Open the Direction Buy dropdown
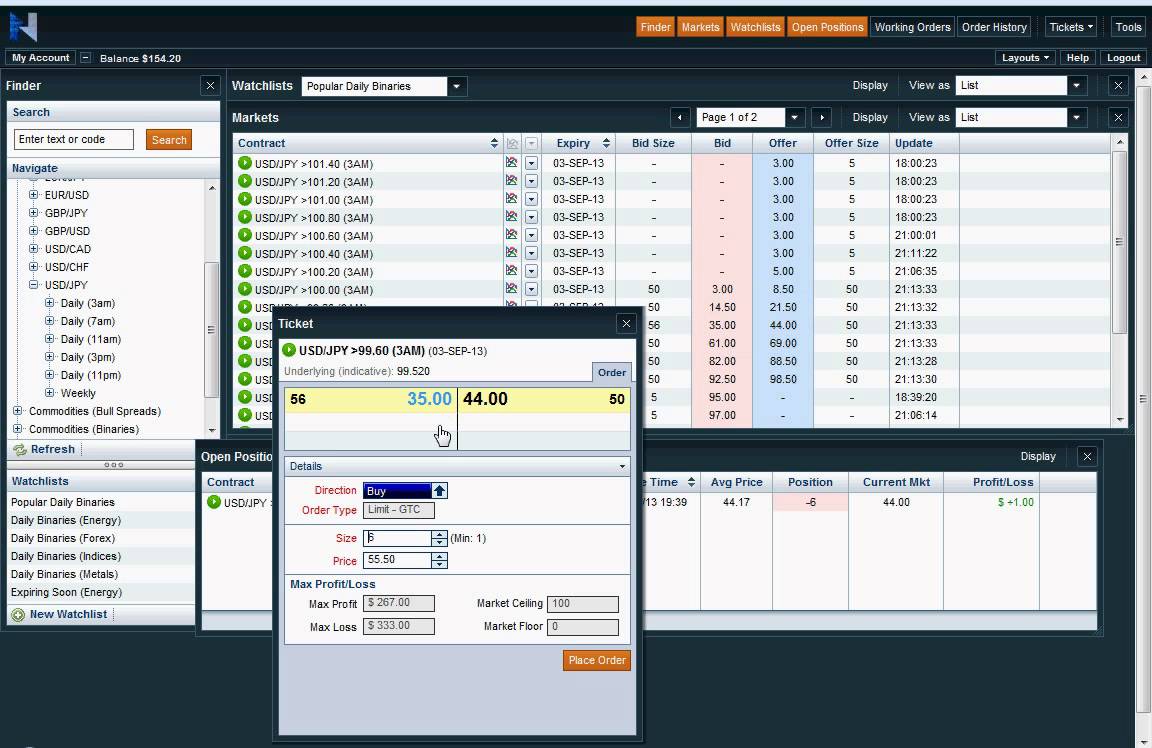This screenshot has width=1152, height=748. coord(439,491)
